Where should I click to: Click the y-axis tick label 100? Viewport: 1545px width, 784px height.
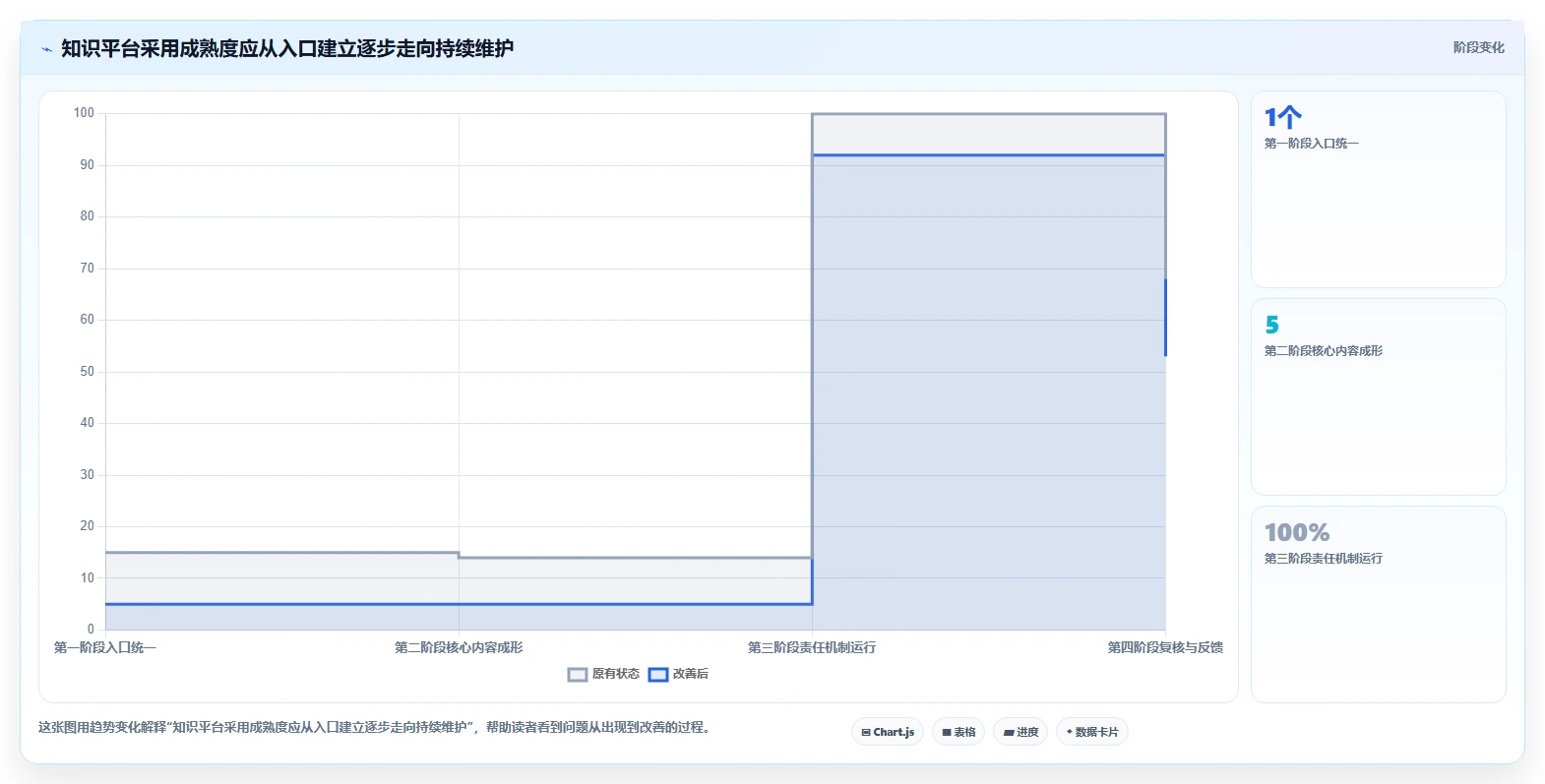click(84, 113)
